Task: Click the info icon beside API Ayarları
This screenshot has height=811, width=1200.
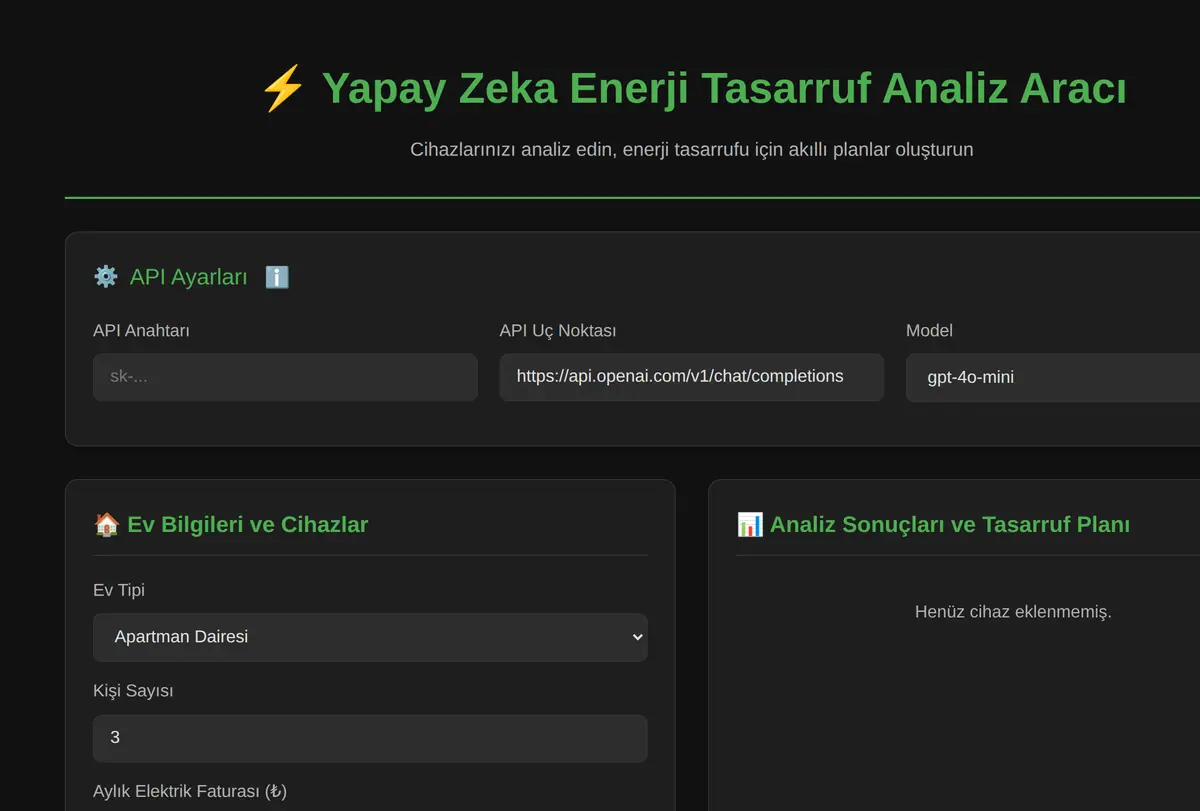Action: pos(277,277)
